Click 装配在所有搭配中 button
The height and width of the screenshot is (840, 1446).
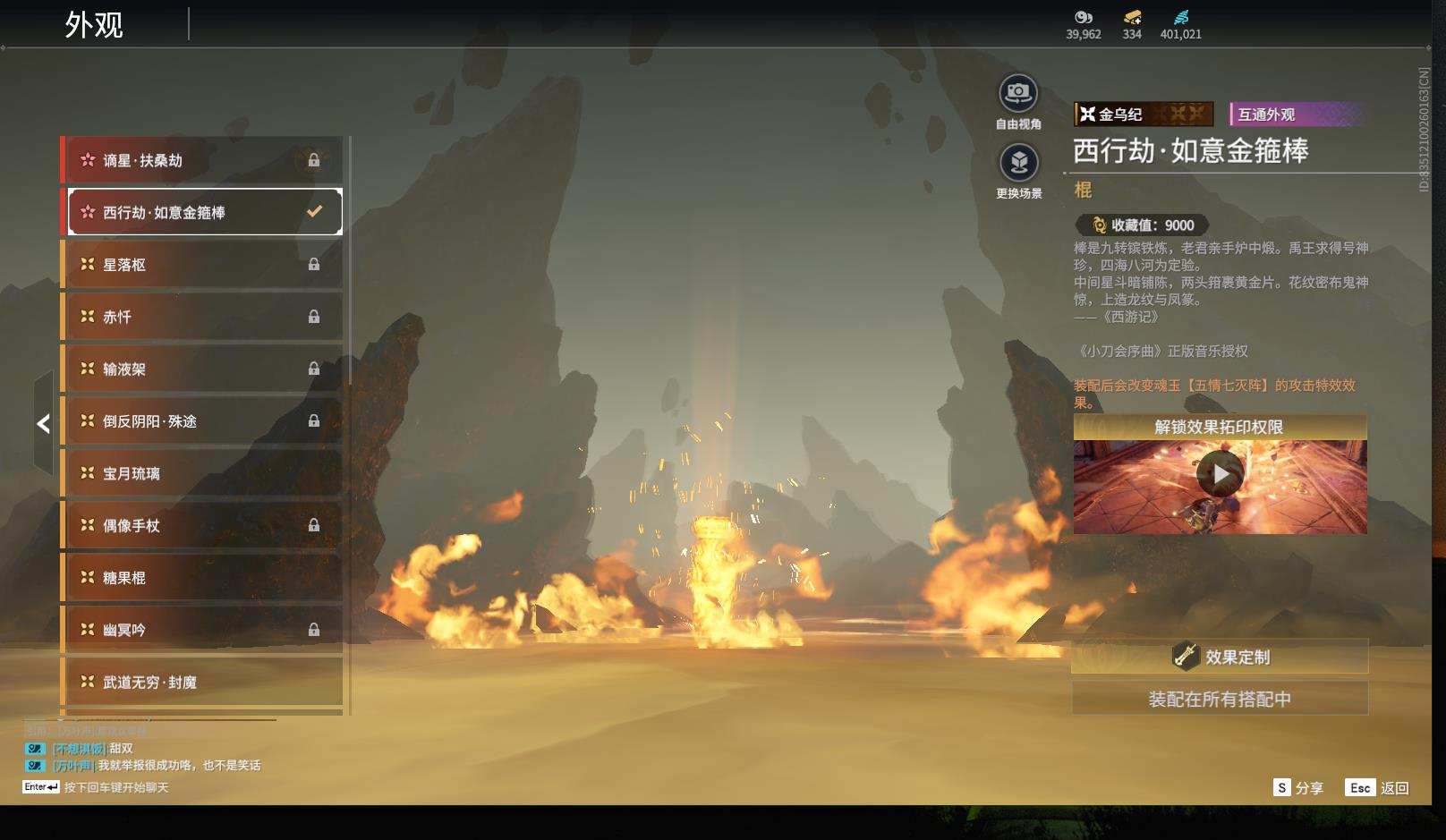[1220, 699]
